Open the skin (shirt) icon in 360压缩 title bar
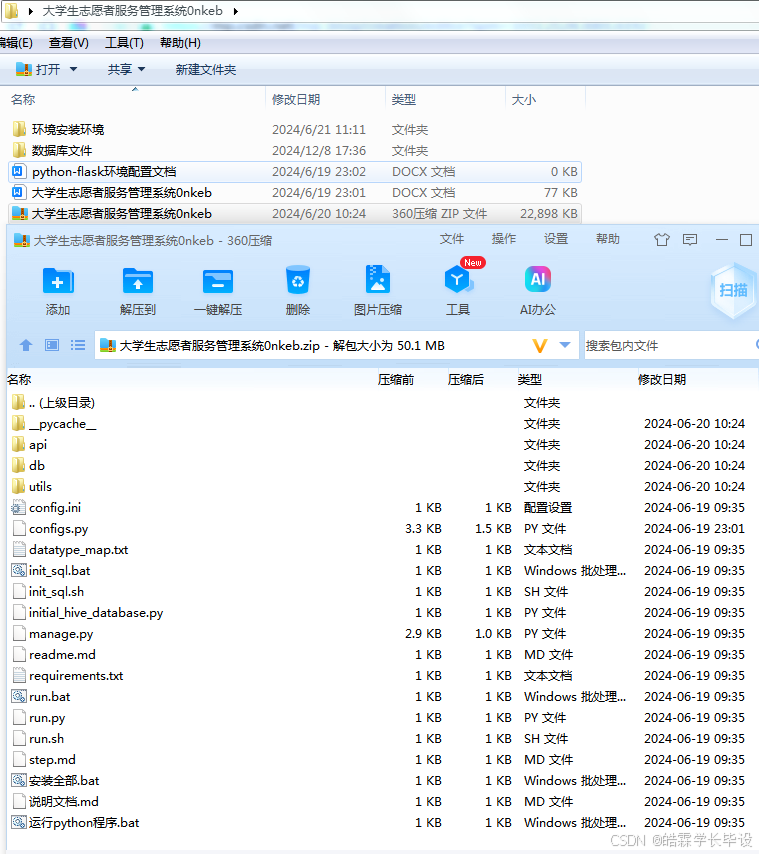The image size is (759, 854). point(662,240)
